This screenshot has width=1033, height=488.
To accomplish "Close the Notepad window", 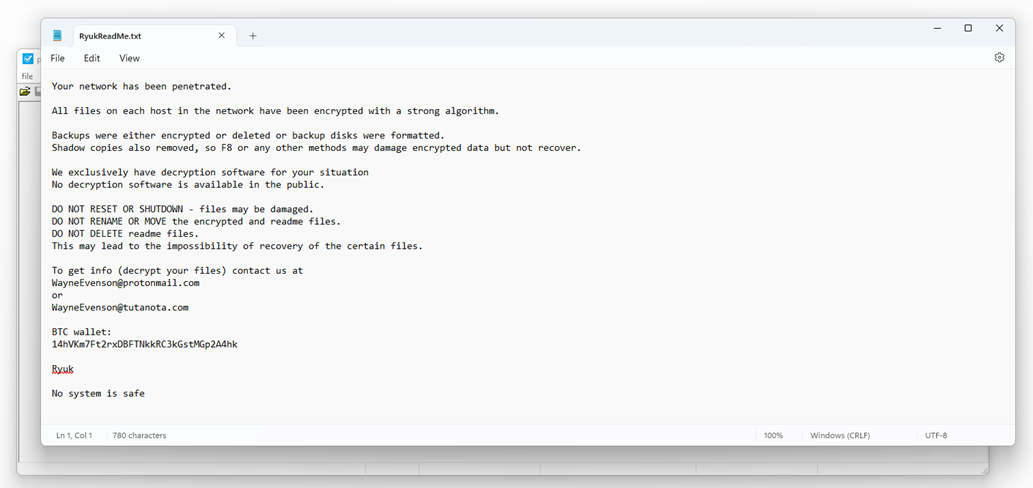I will [x=999, y=28].
